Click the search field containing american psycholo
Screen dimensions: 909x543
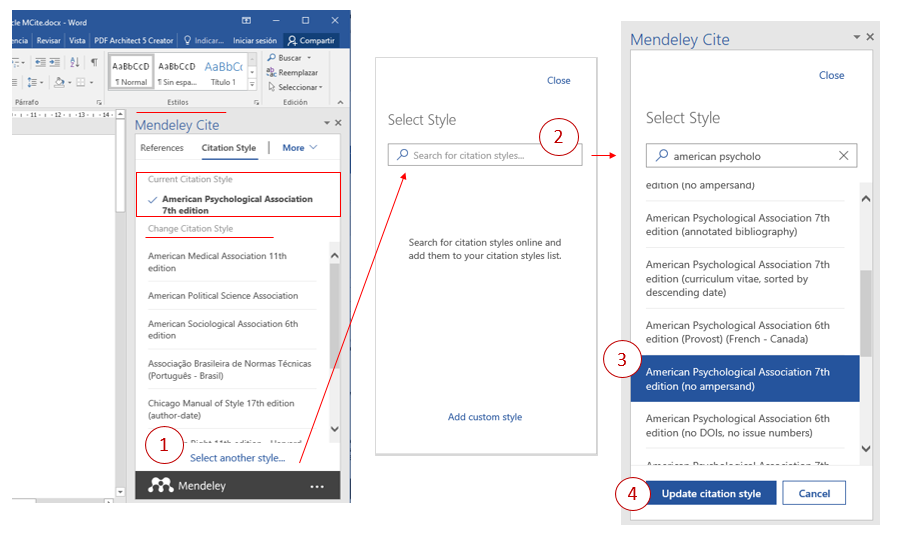pos(751,156)
